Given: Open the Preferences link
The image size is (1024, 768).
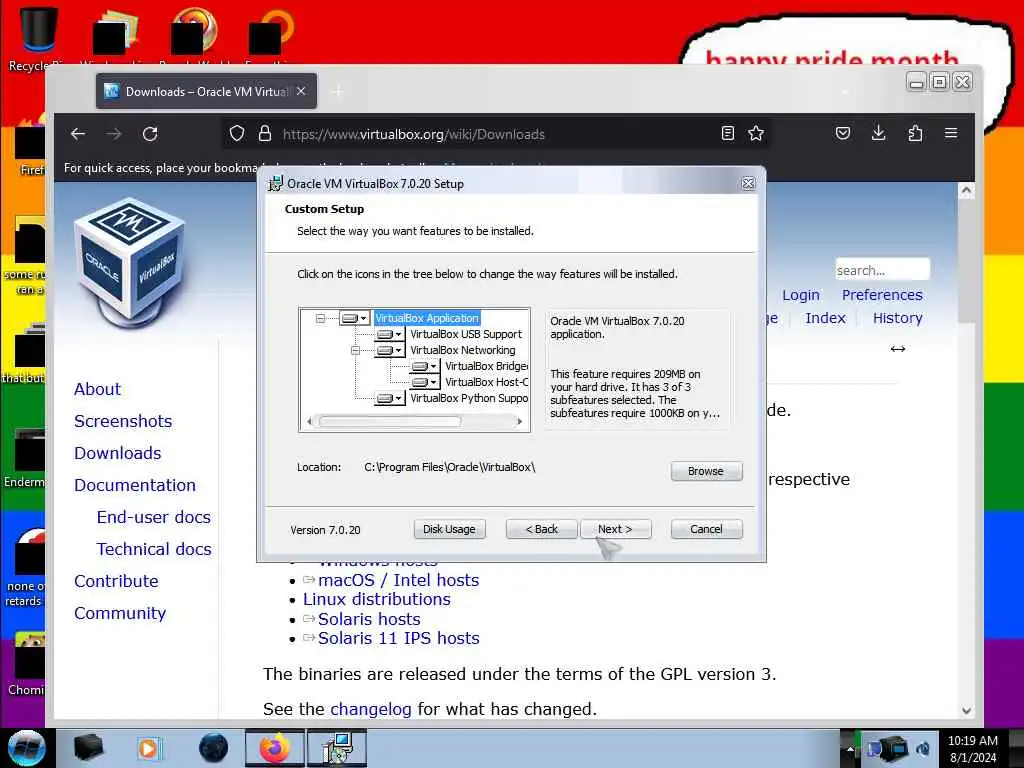Looking at the screenshot, I should tap(882, 295).
